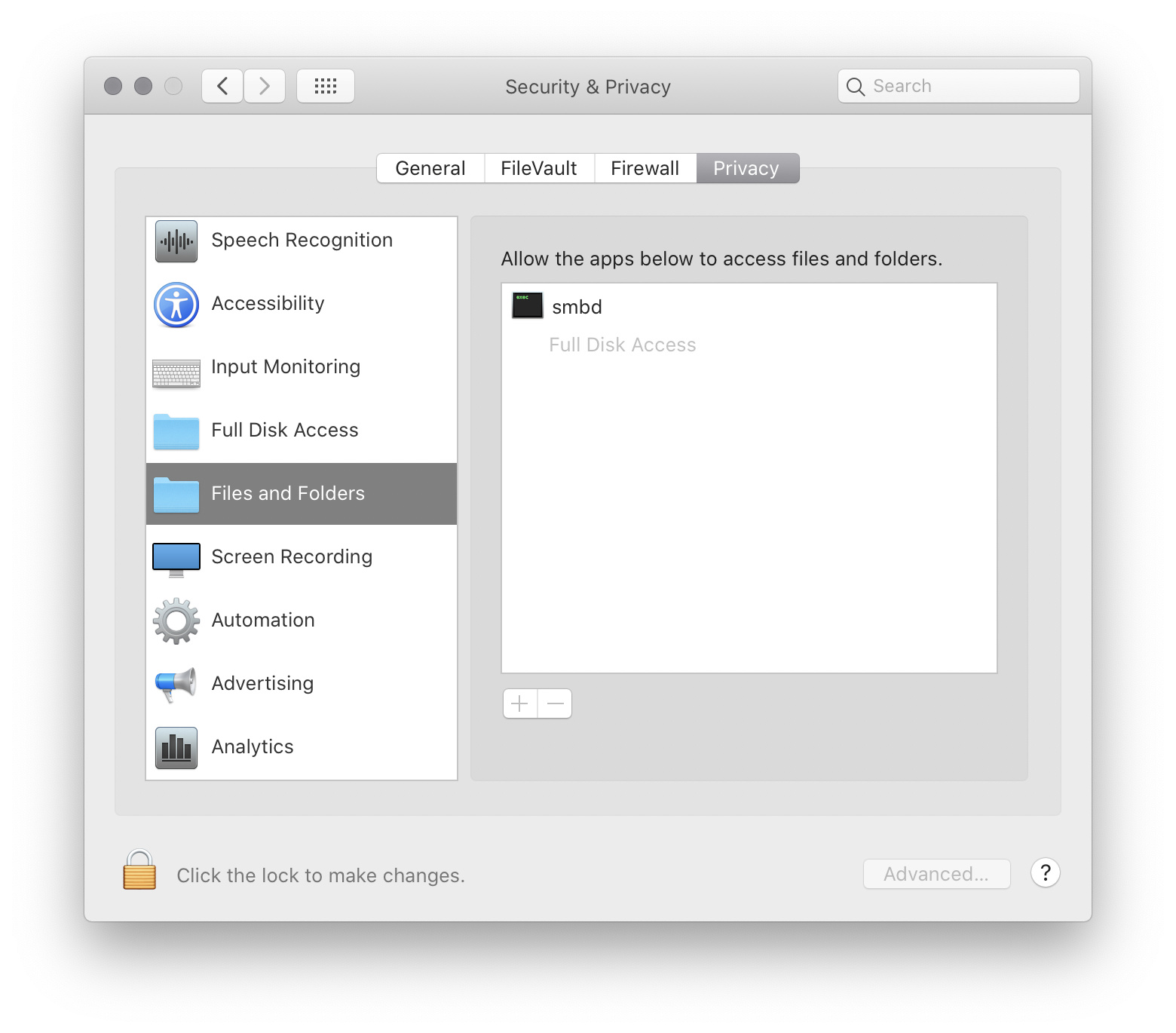
Task: Click the greyed Full Disk Access sub-entry under smbd
Action: point(623,345)
